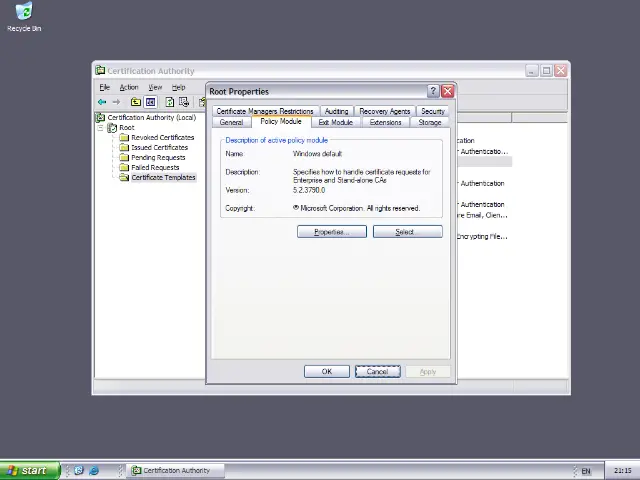Click the Root CA server icon
This screenshot has height=480, width=640.
(112, 128)
